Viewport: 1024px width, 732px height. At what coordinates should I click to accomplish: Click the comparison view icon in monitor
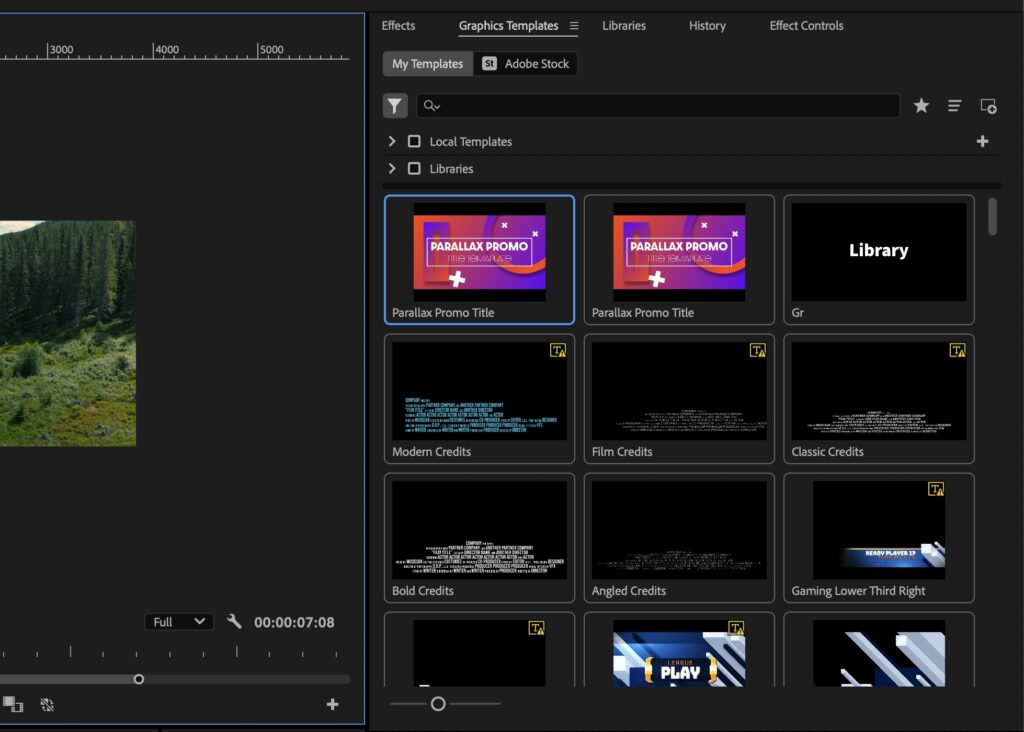(13, 704)
